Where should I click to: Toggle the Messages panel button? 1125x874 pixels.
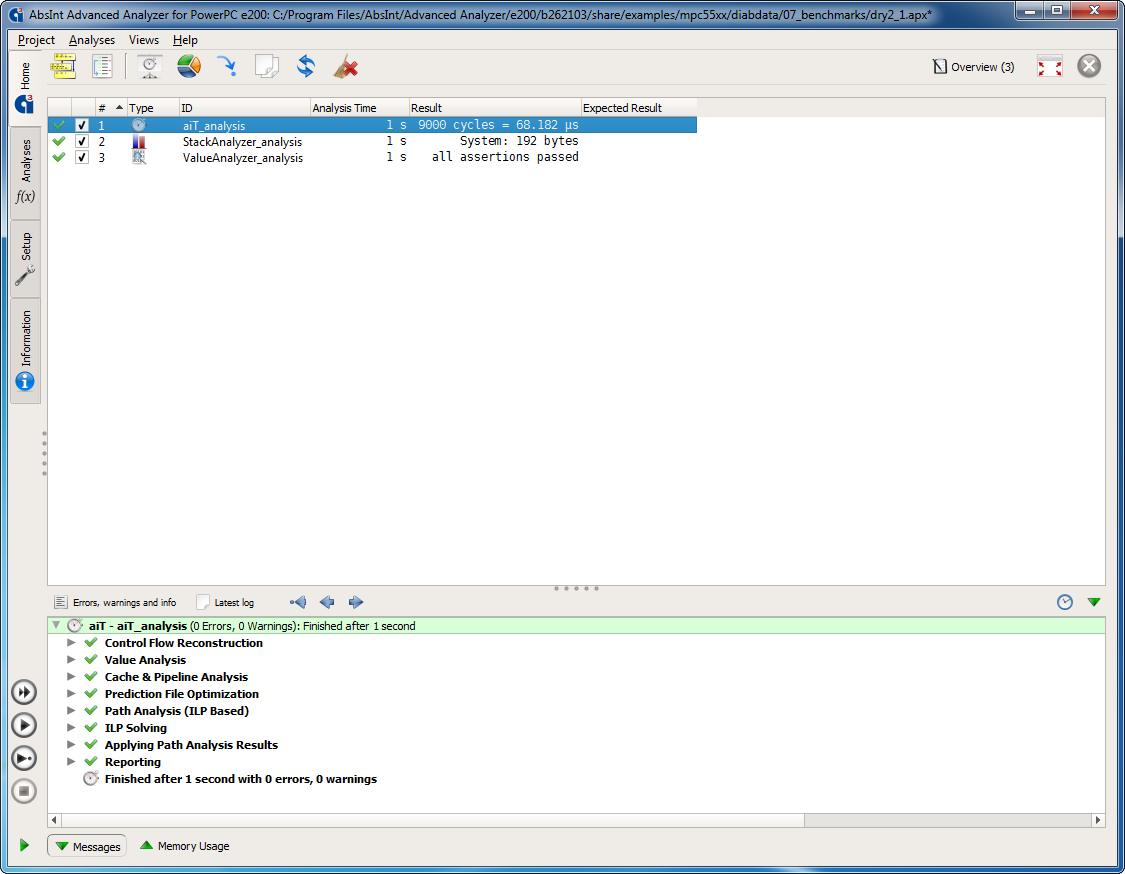[88, 846]
